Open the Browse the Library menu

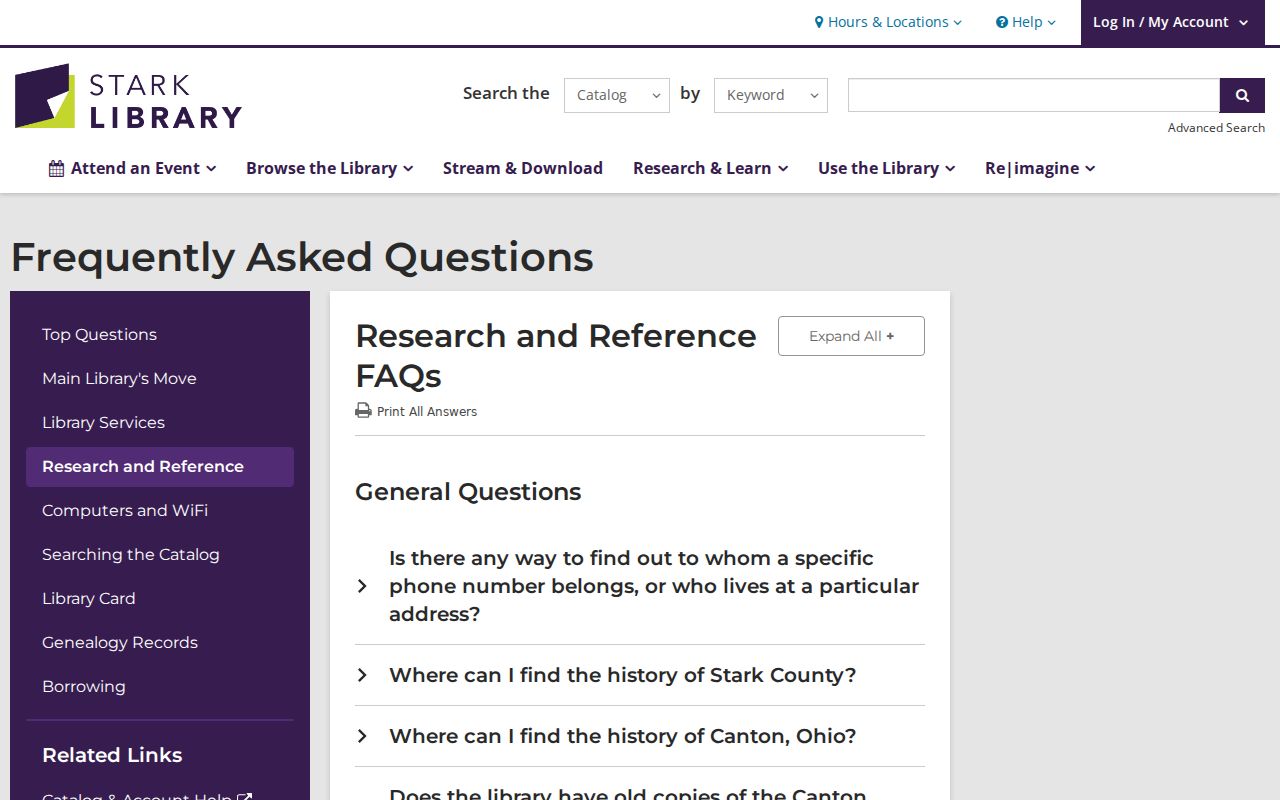click(330, 168)
